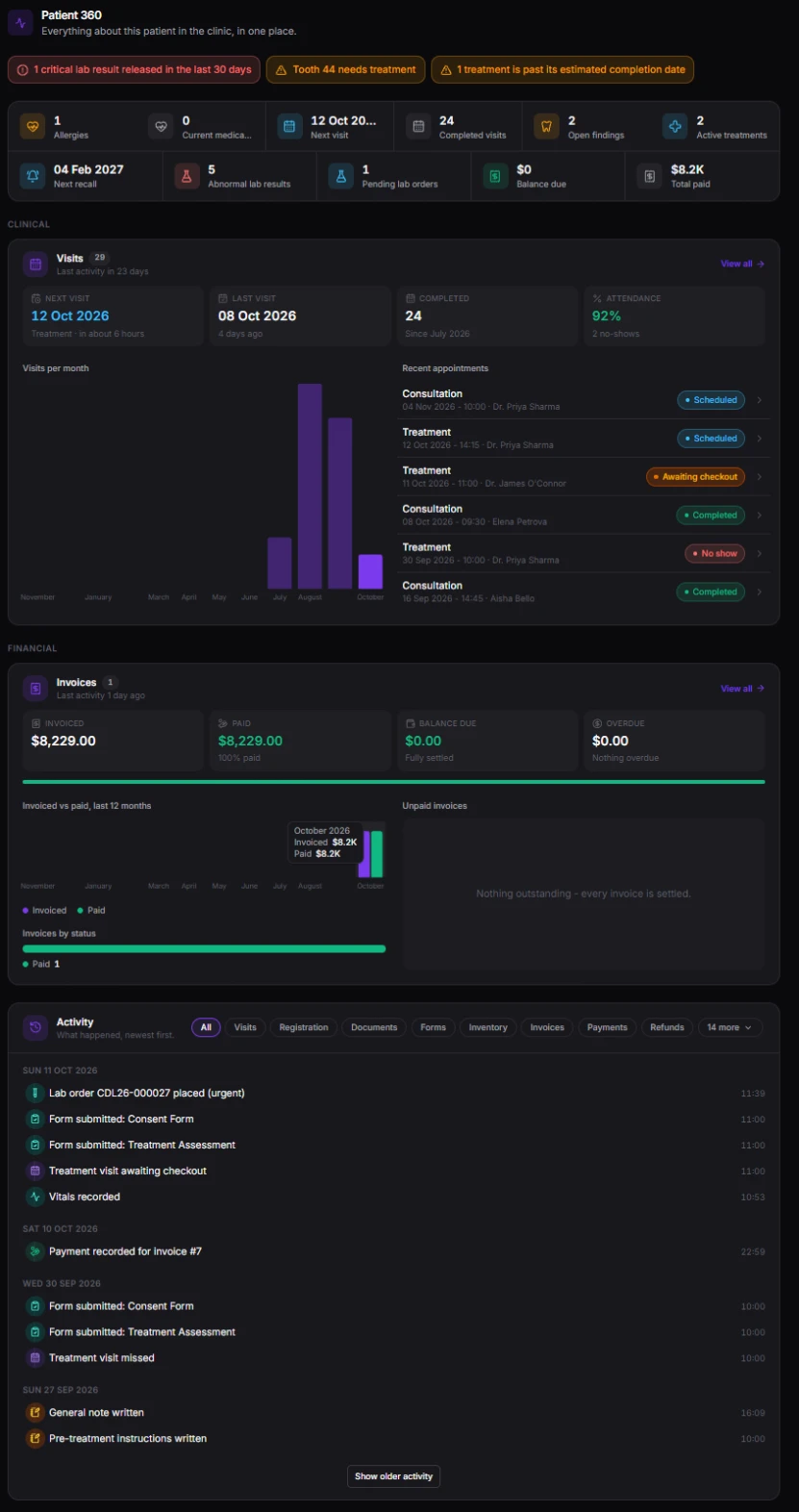Open the 30 Sep 2026 Treatment row chevron
Viewport: 799px width, 1512px height.
click(x=760, y=554)
